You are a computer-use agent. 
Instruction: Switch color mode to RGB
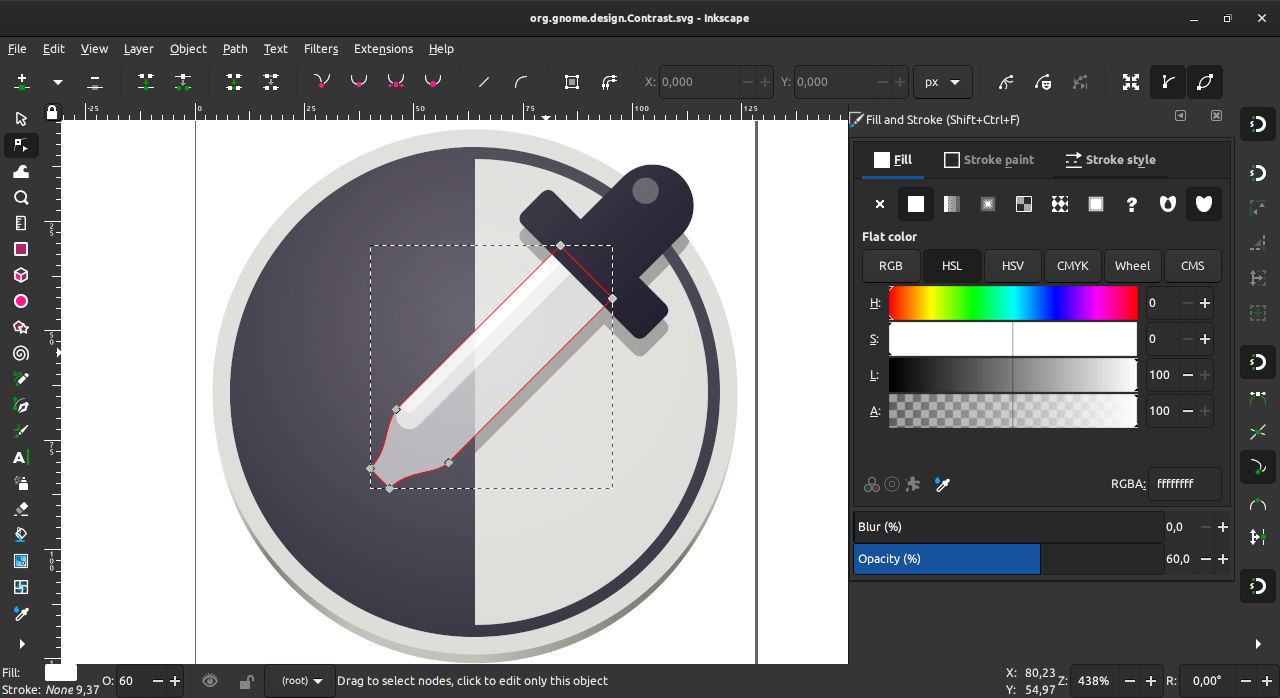pos(891,266)
